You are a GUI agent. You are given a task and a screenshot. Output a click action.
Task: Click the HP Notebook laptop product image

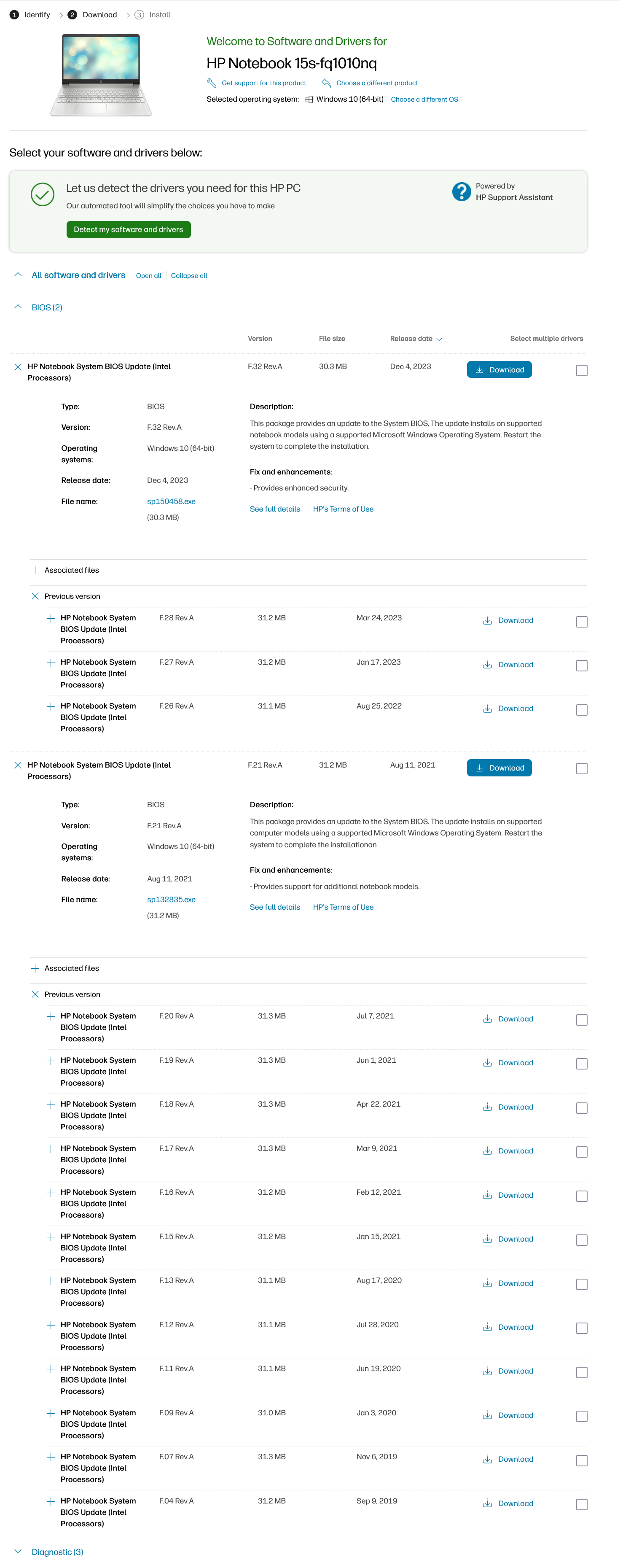coord(101,75)
